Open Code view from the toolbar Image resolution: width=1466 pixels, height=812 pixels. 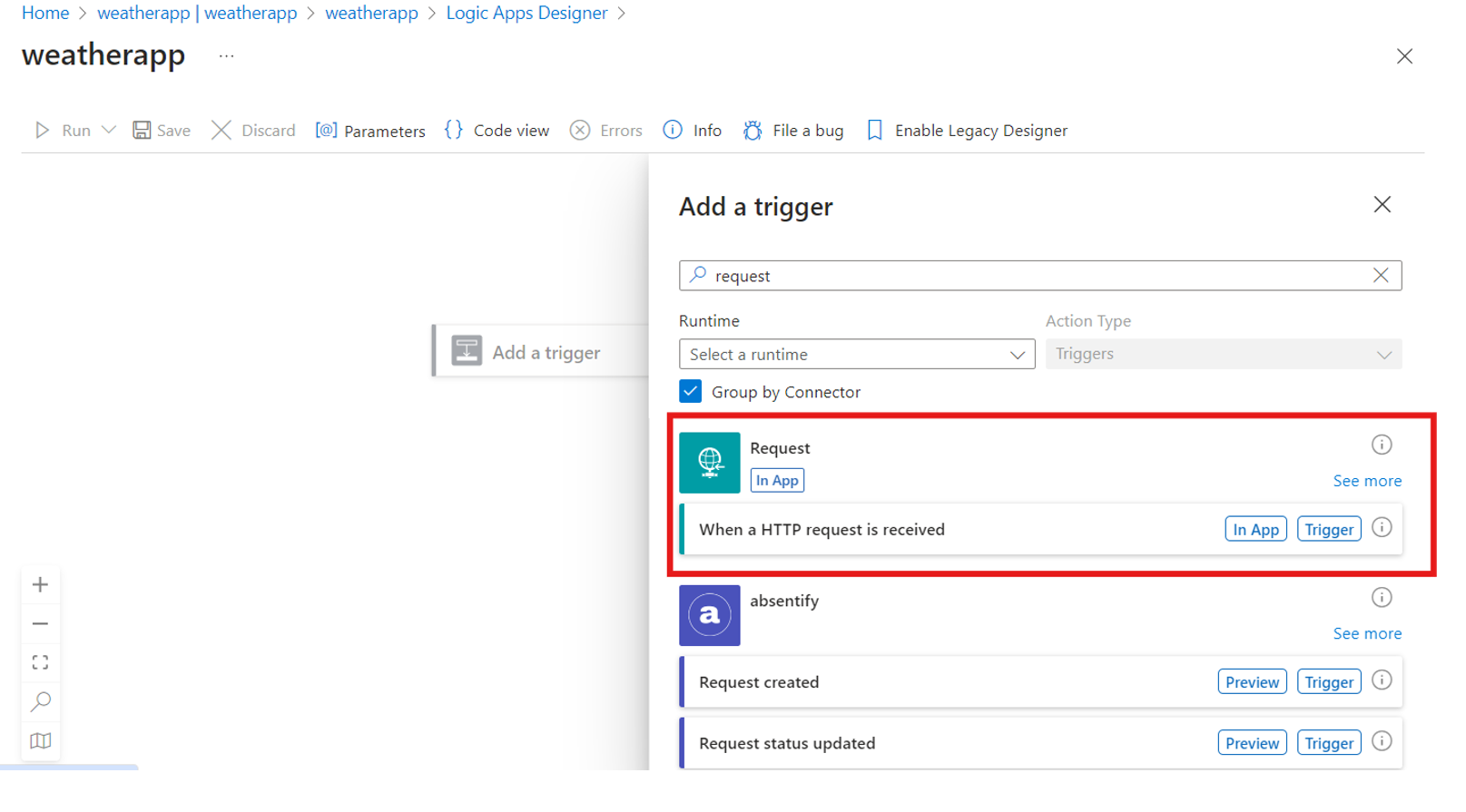tap(497, 131)
